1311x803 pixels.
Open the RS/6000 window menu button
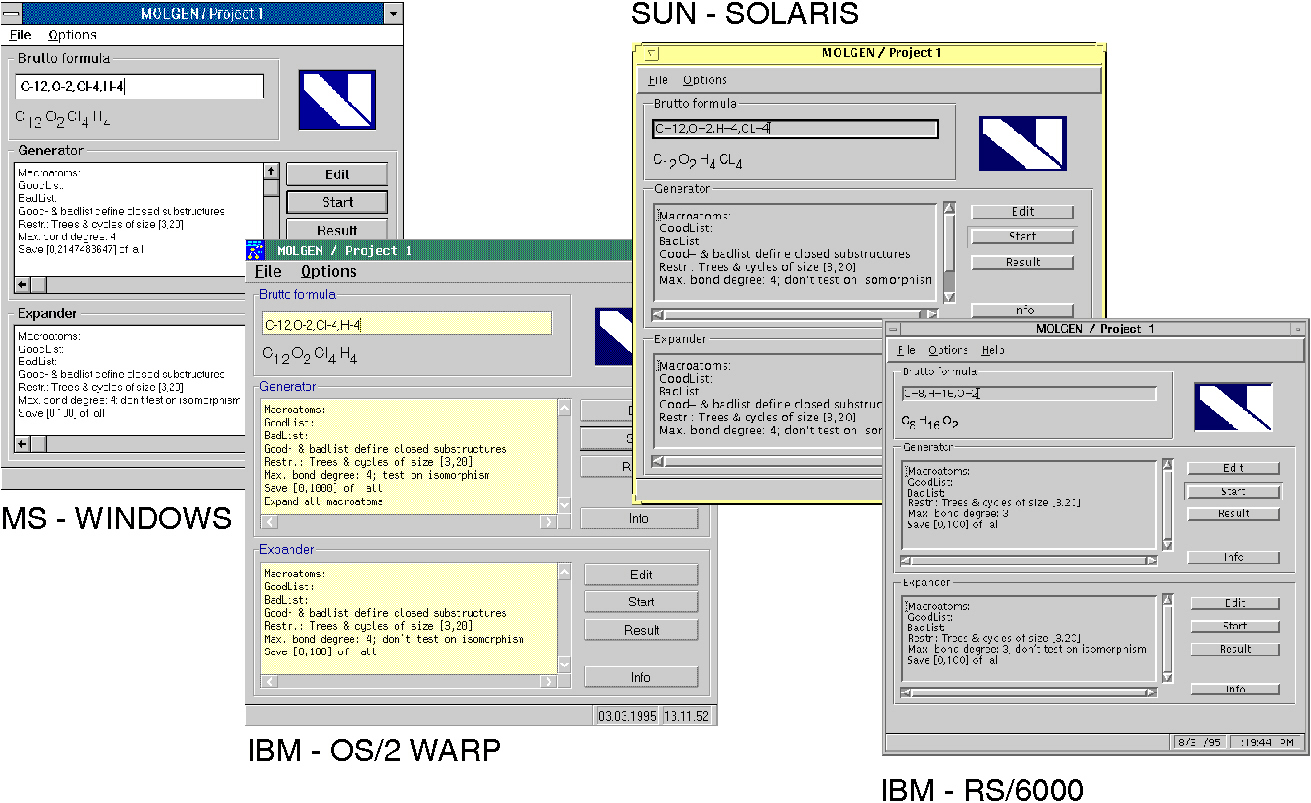coord(894,329)
